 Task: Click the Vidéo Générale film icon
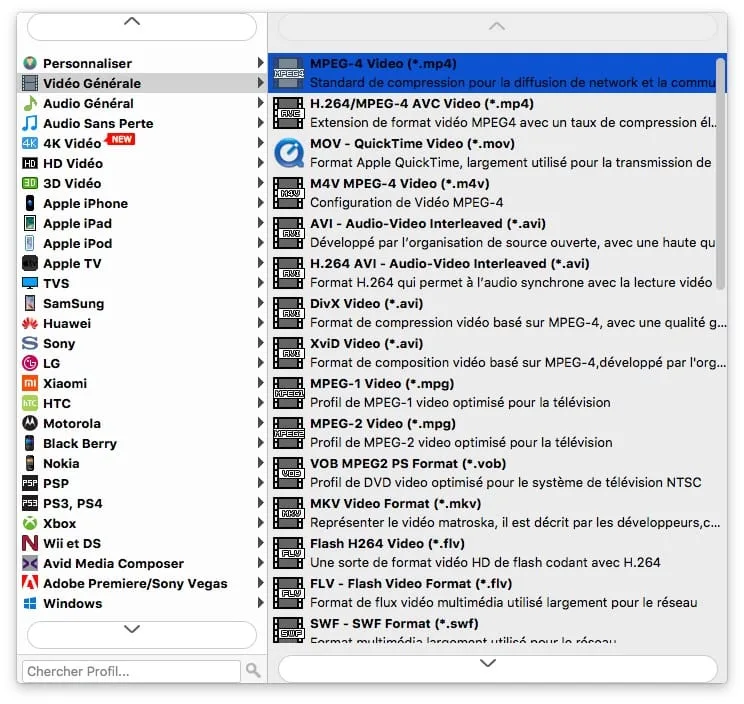point(30,83)
